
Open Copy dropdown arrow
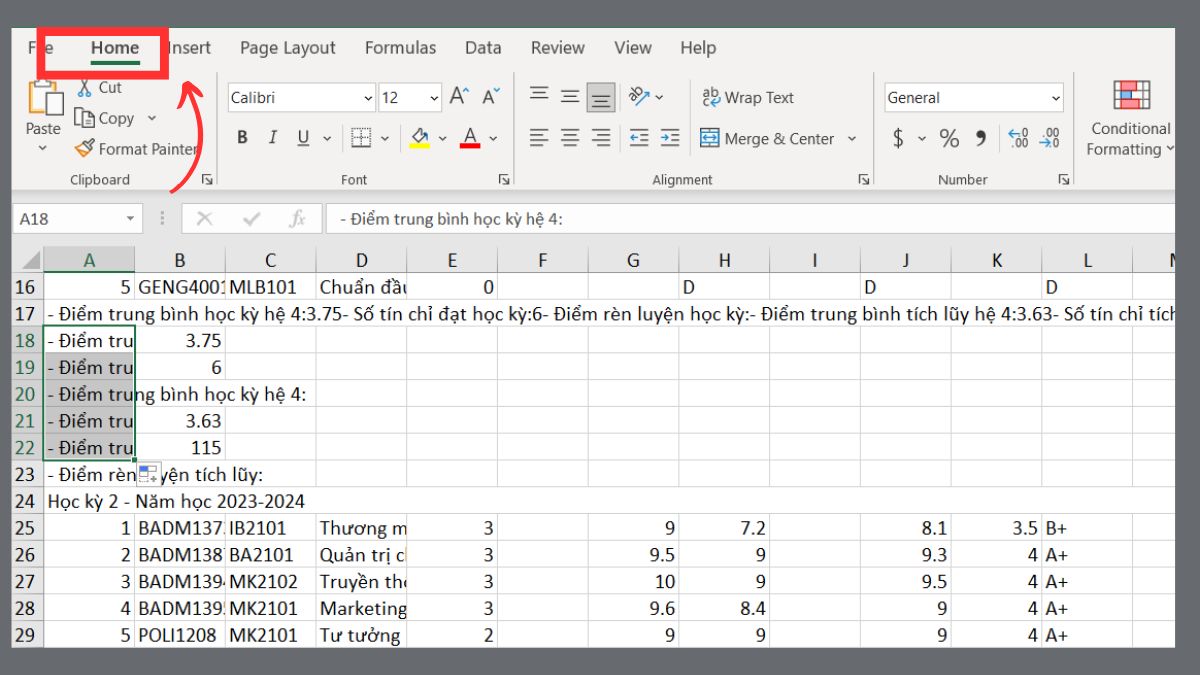(x=152, y=118)
